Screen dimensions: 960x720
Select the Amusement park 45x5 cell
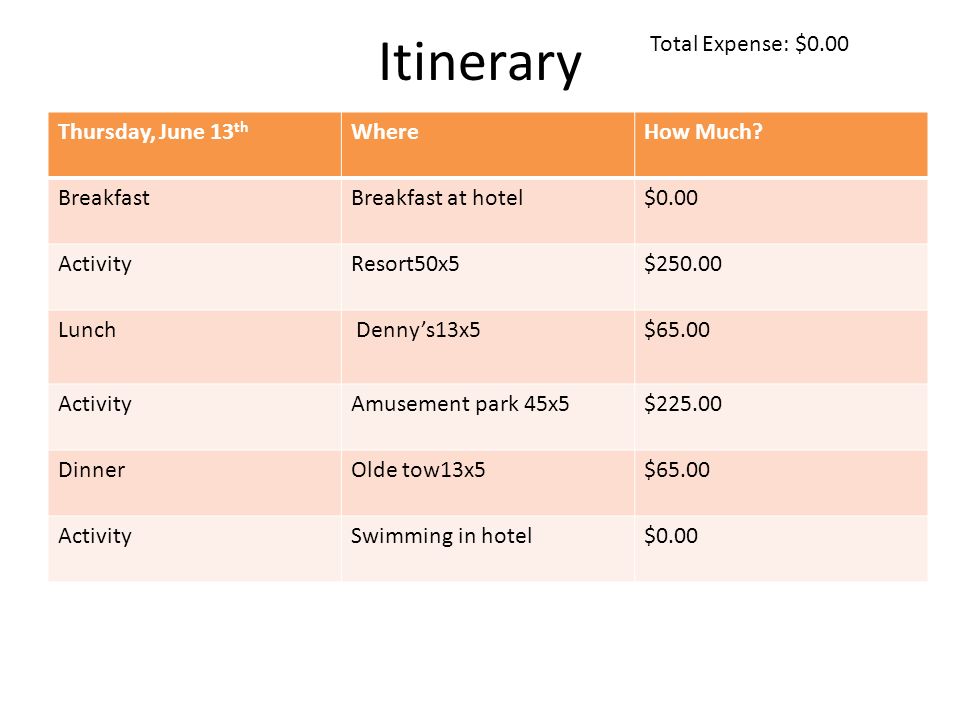click(487, 417)
